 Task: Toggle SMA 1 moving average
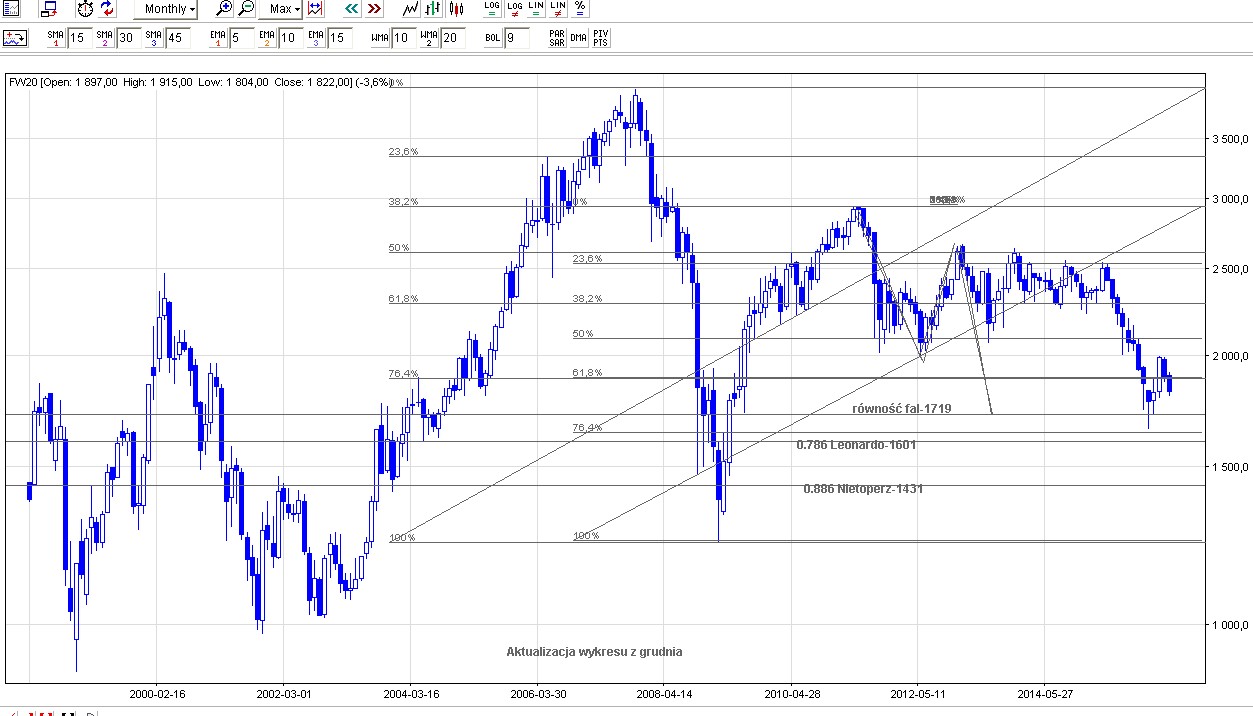tap(55, 38)
